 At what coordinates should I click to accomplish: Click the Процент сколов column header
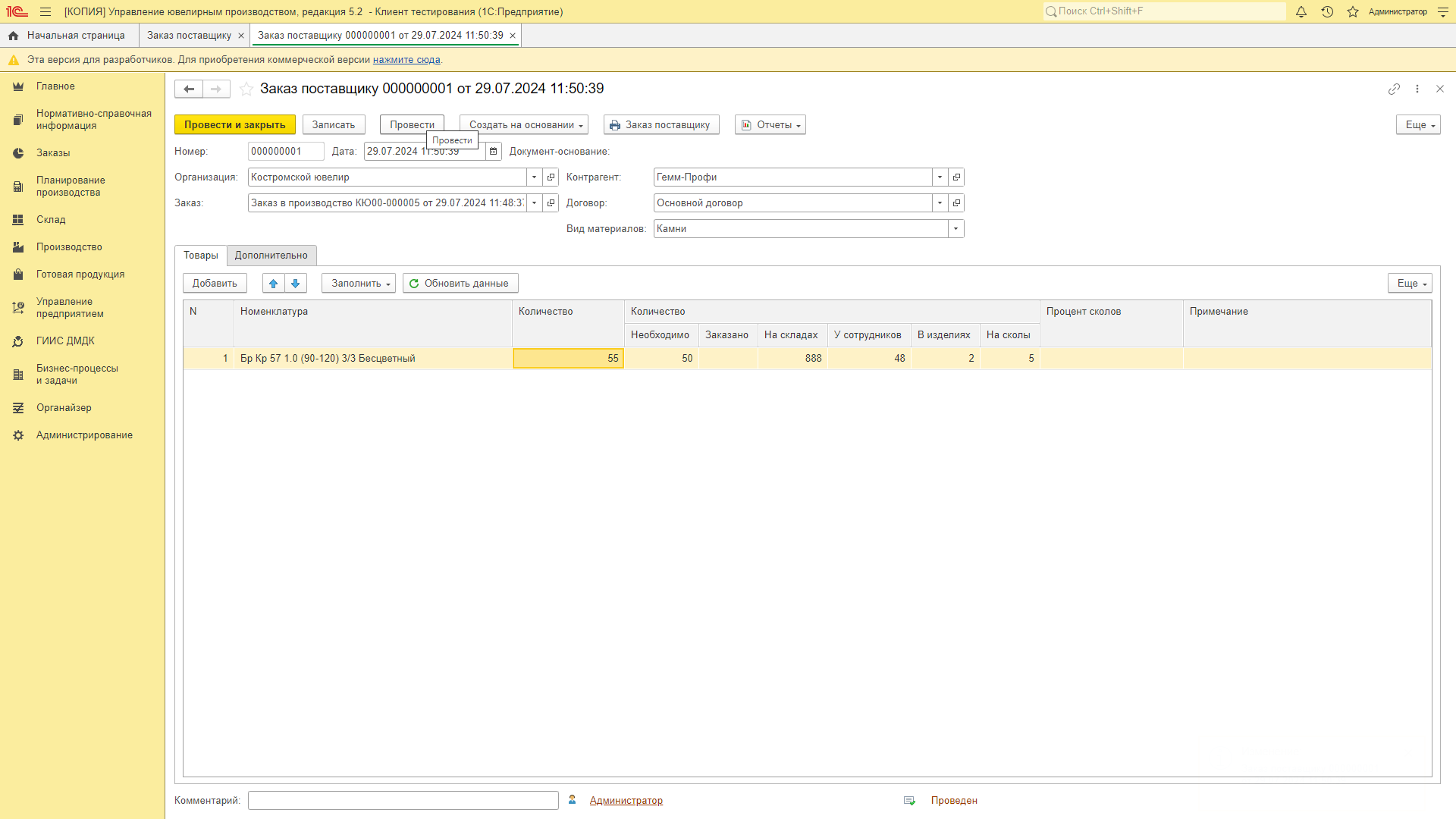1112,324
